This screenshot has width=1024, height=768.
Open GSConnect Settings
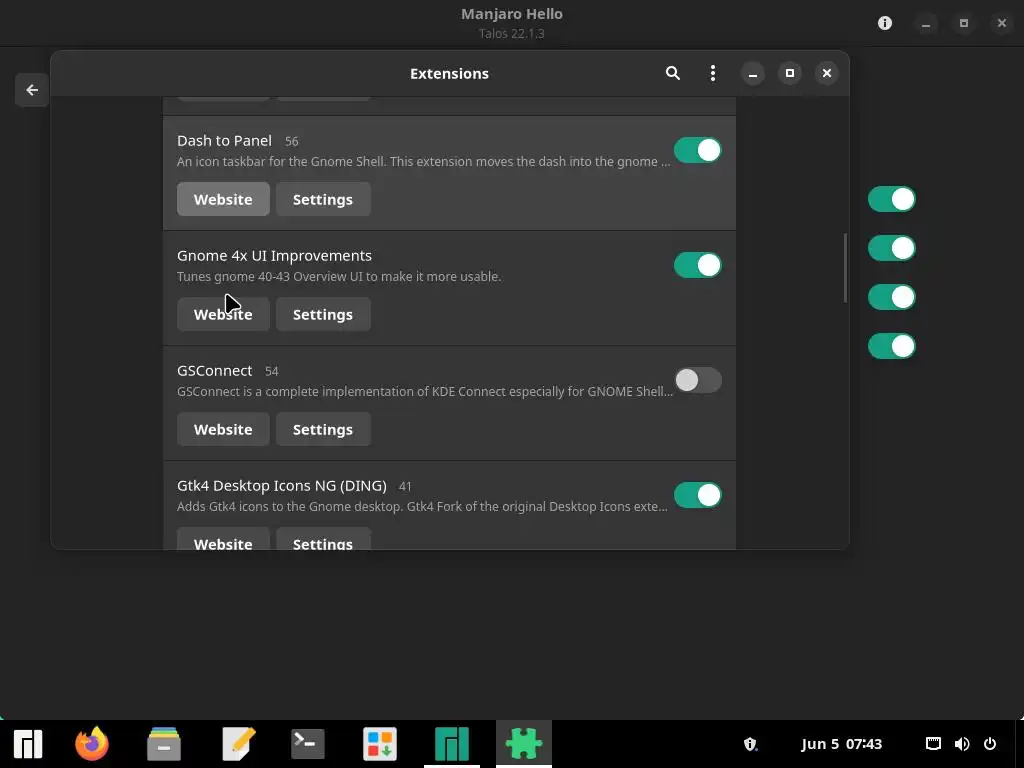click(x=323, y=429)
